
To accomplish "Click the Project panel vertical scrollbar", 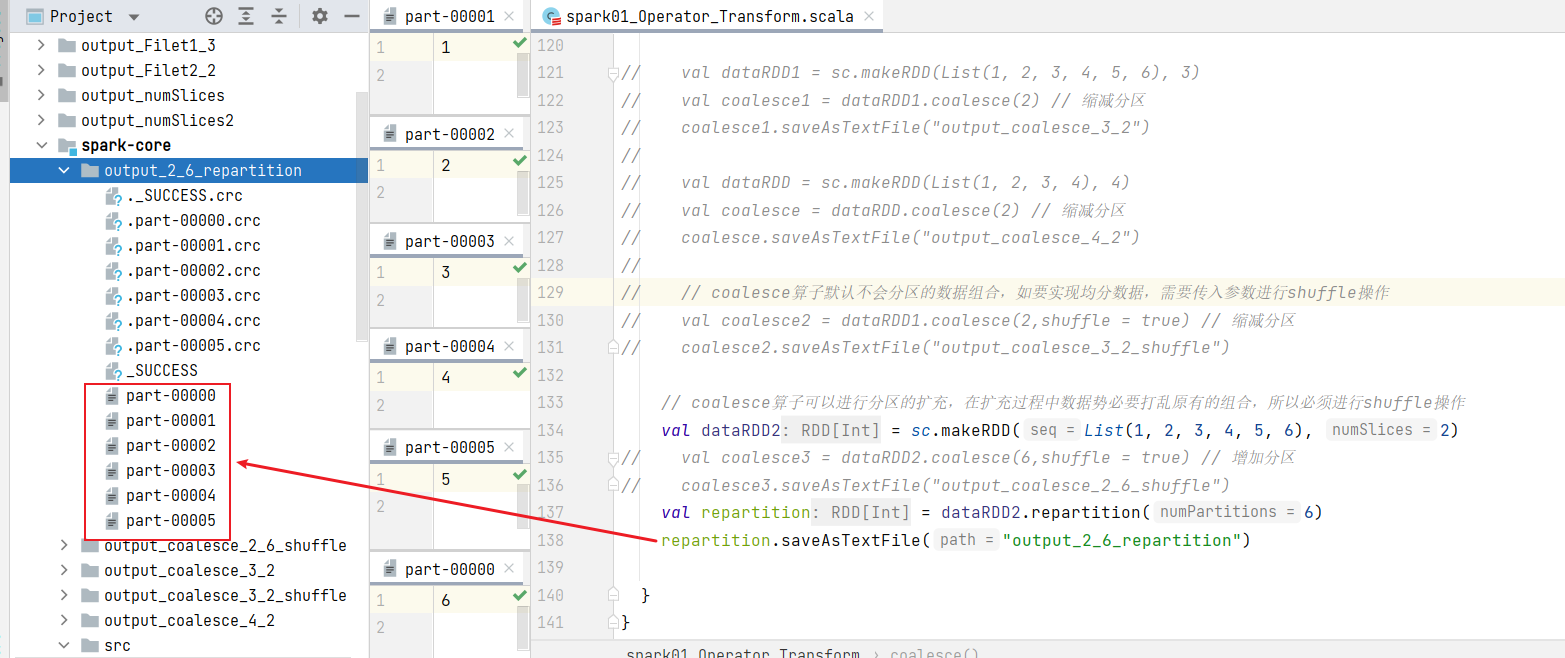I will click(362, 218).
